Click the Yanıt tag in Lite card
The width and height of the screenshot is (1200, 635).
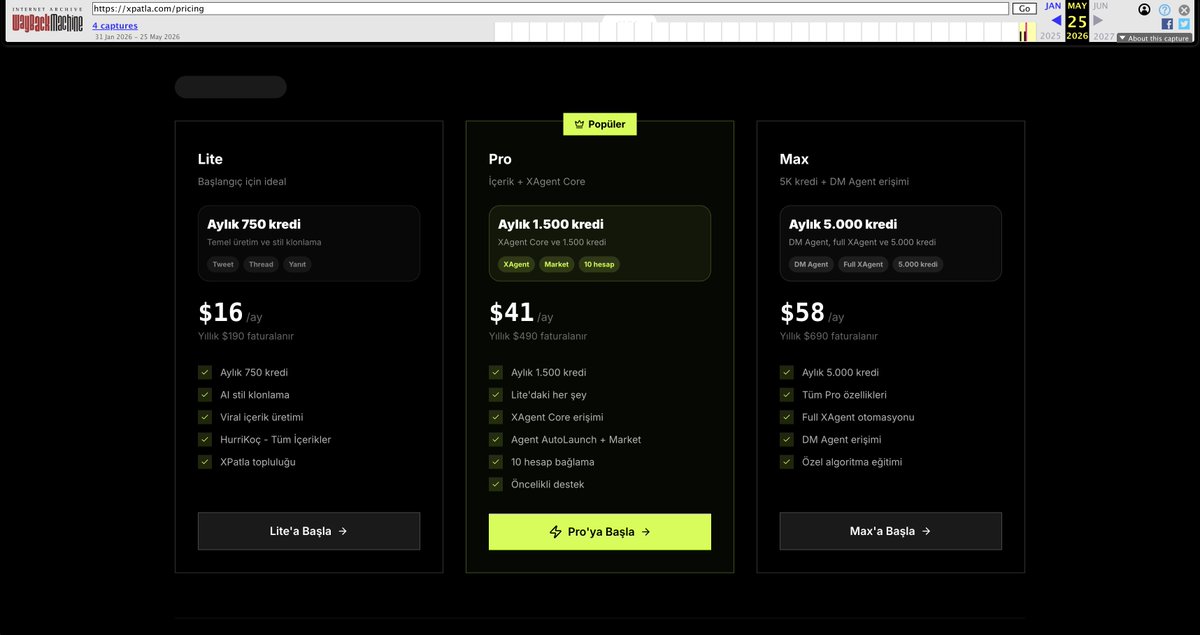(297, 265)
